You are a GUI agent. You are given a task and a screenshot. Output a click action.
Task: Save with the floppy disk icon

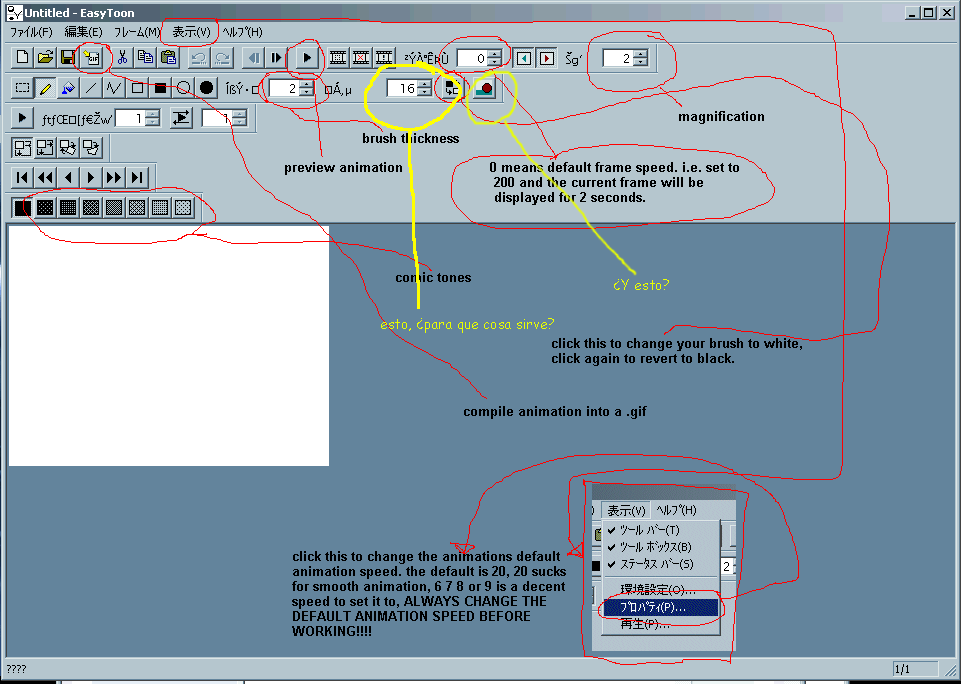pyautogui.click(x=67, y=58)
